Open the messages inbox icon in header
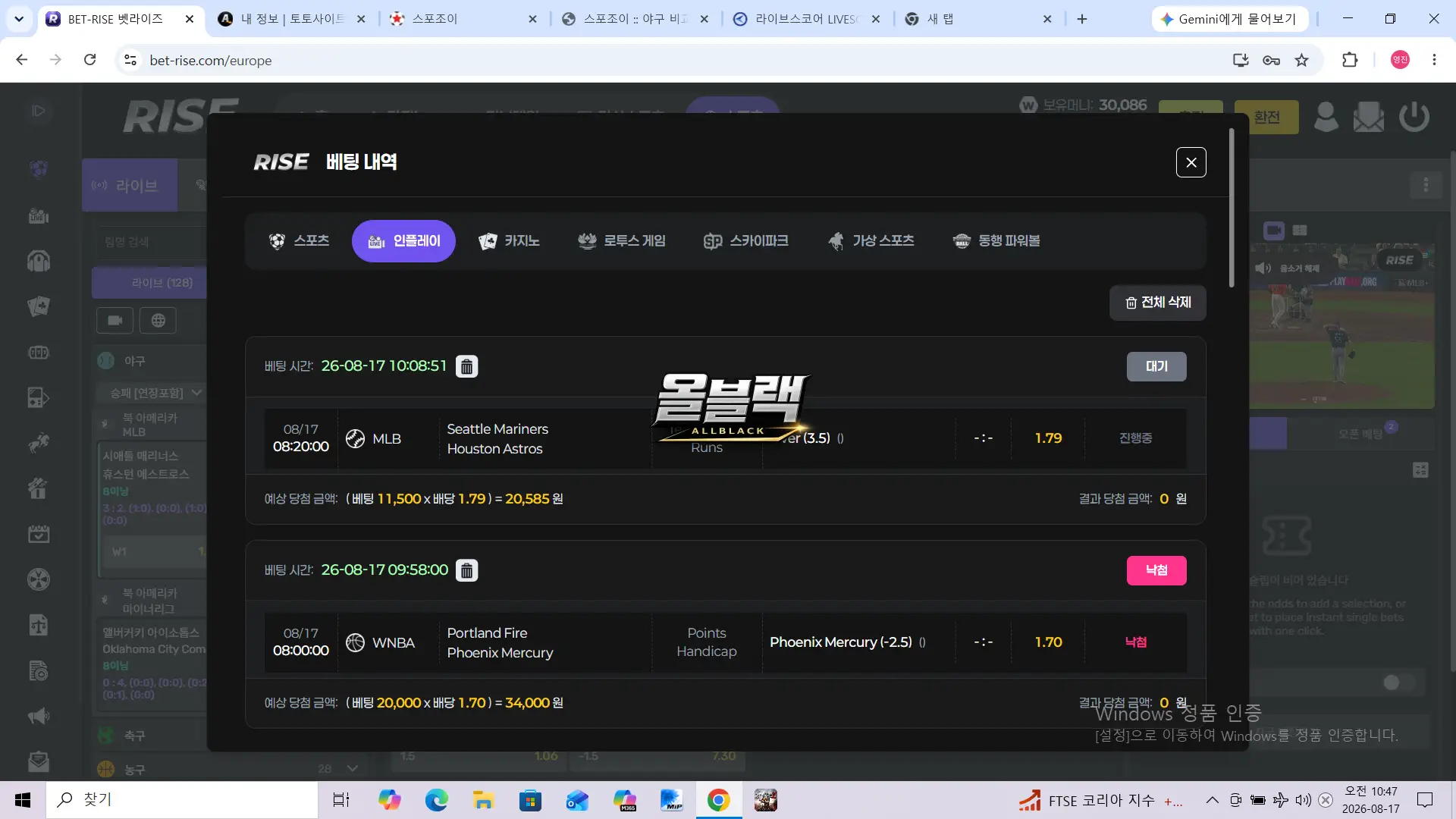Image resolution: width=1456 pixels, height=819 pixels. coord(1369,117)
